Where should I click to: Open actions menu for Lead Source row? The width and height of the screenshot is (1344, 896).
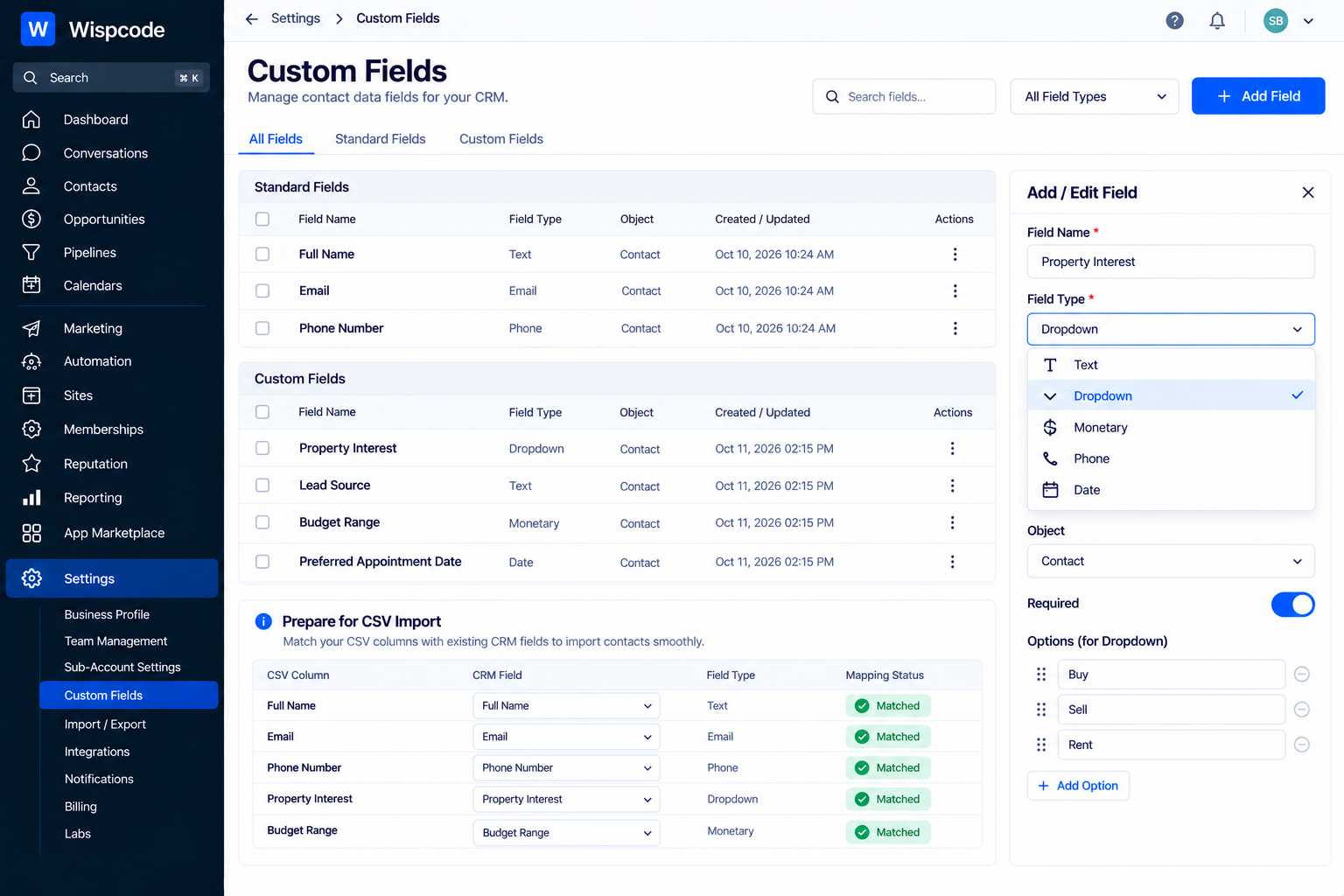[x=952, y=486]
